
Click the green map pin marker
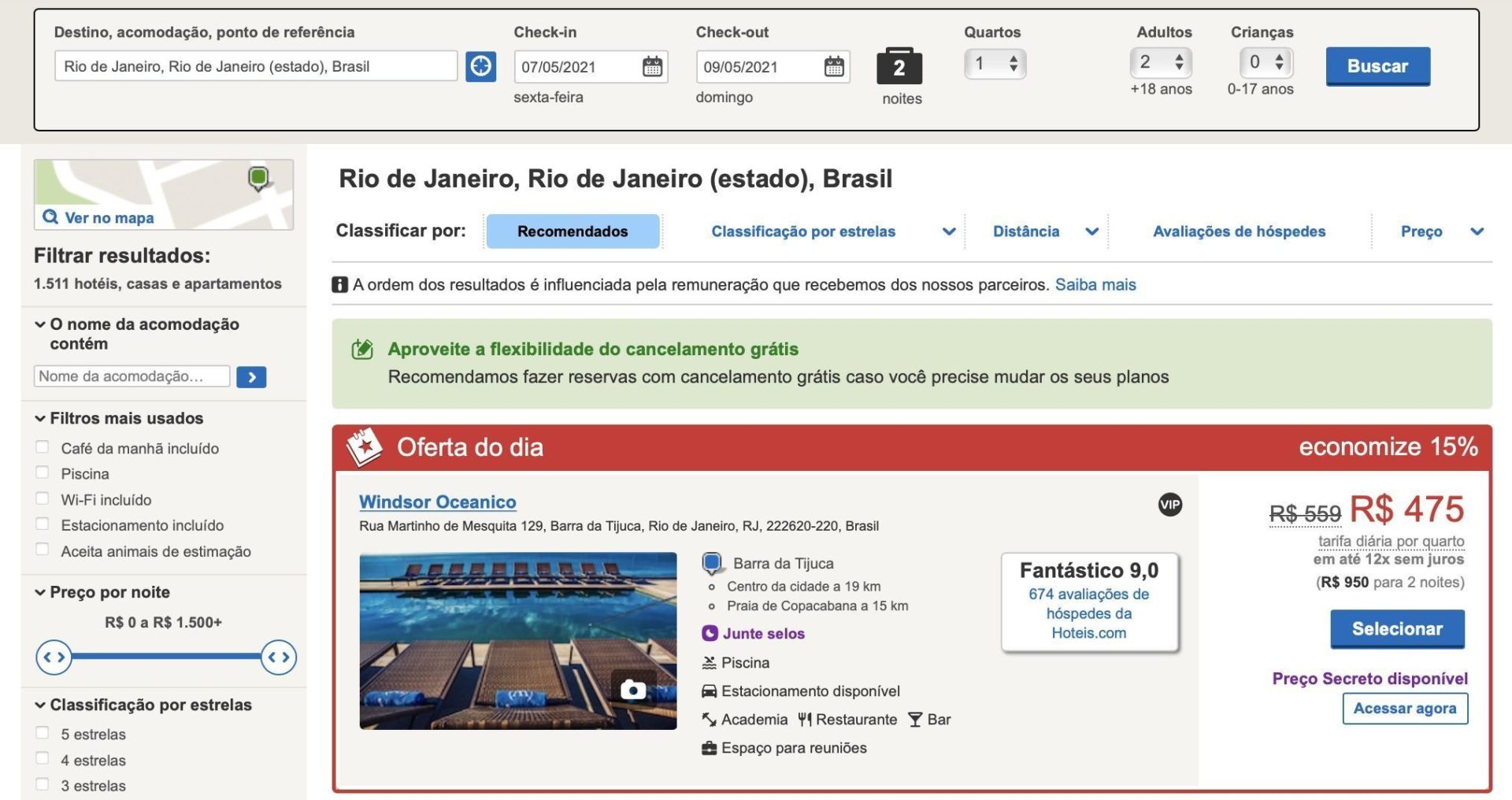[x=258, y=179]
